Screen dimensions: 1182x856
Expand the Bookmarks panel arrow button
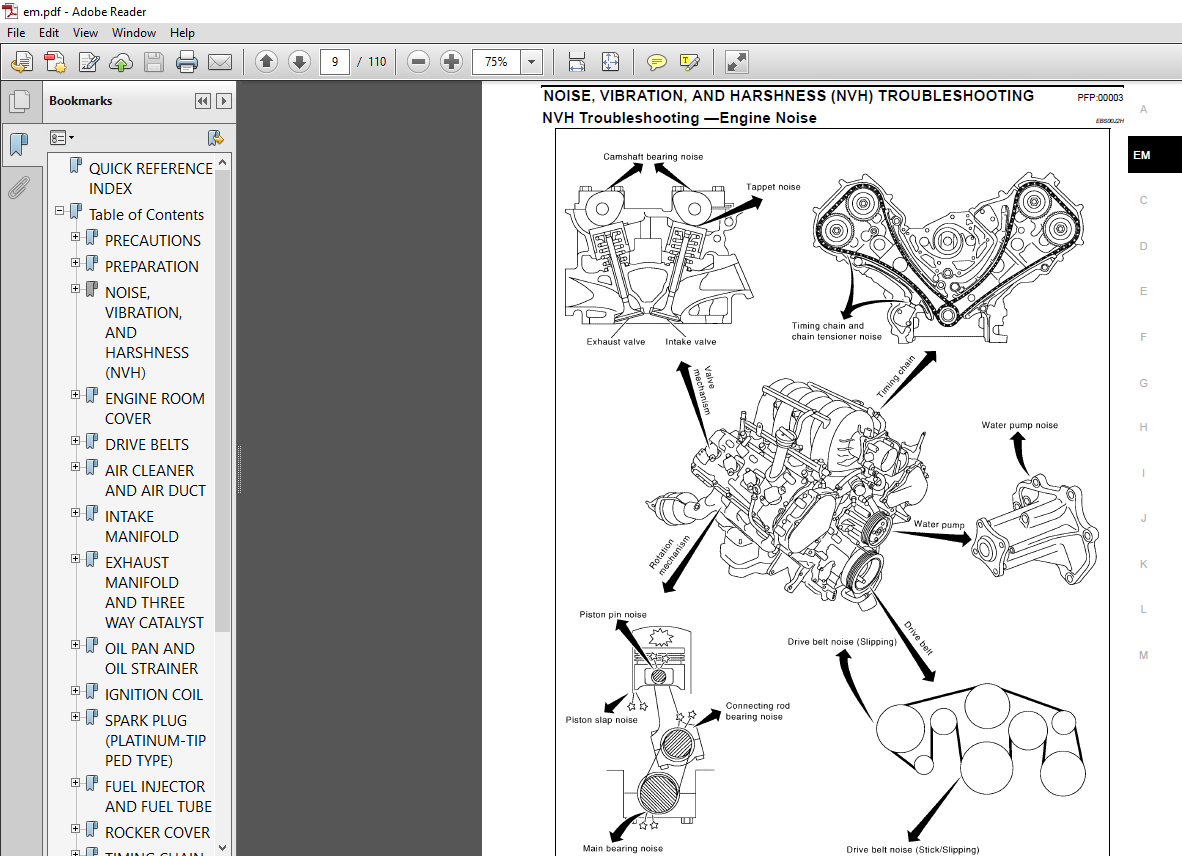click(224, 101)
